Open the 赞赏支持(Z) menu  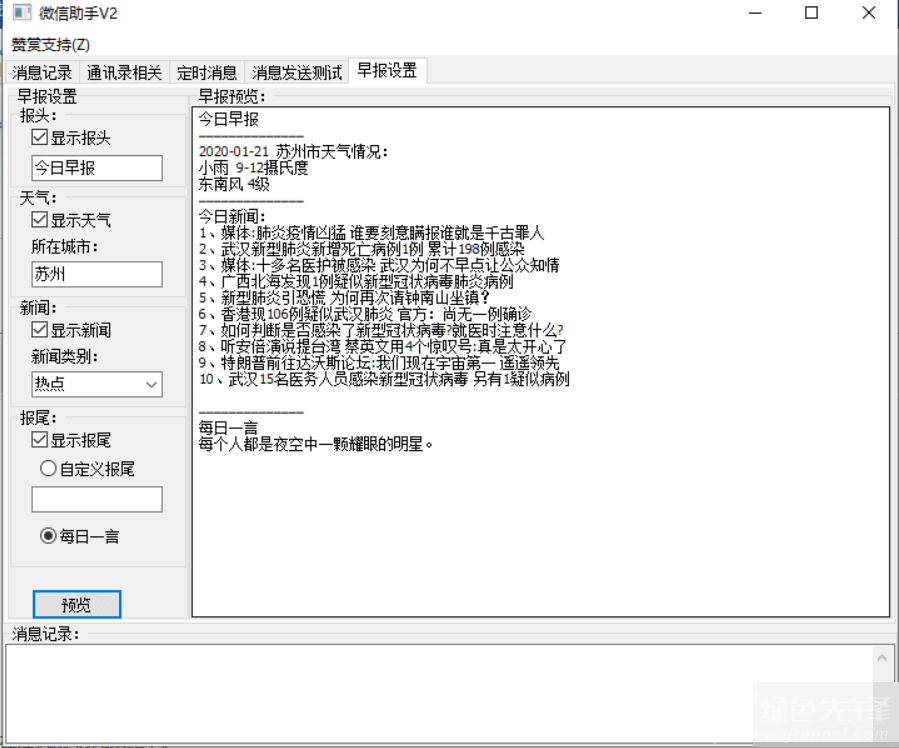coord(50,44)
